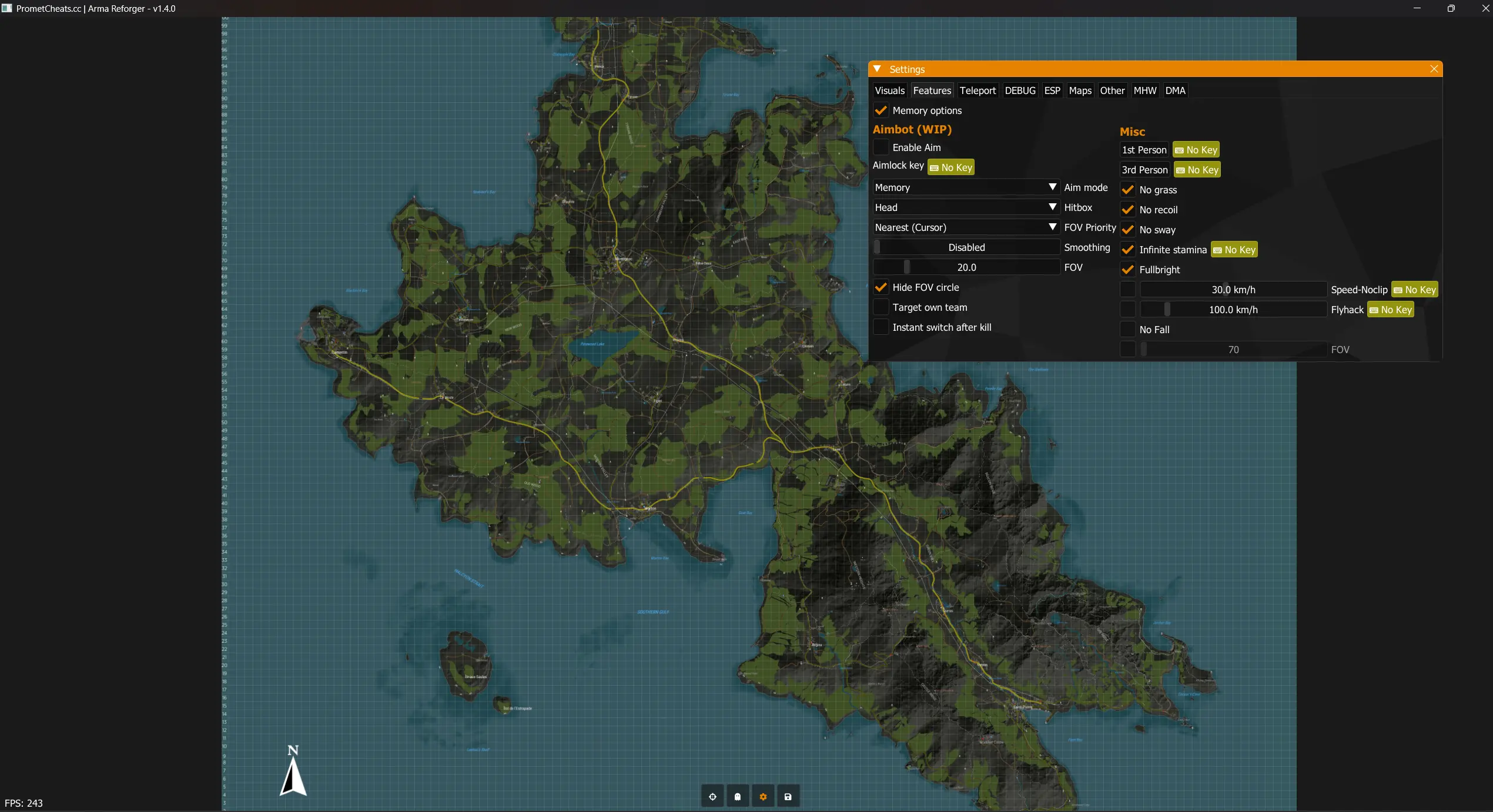The image size is (1493, 812).
Task: Open the FOV Priority Nearest (Cursor) dropdown
Action: (x=966, y=227)
